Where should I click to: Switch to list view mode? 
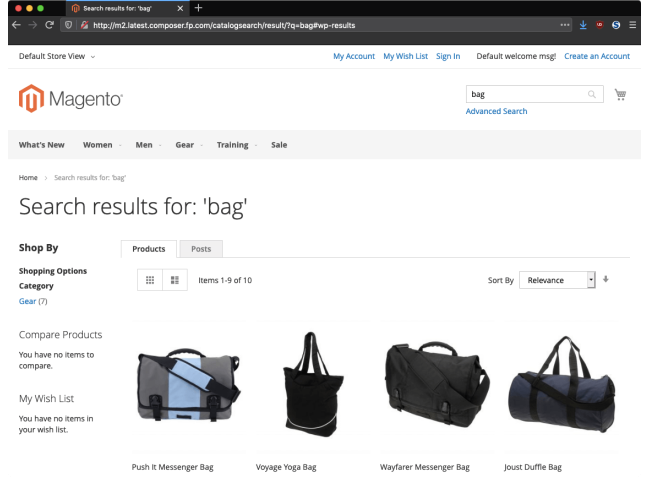pyautogui.click(x=175, y=280)
